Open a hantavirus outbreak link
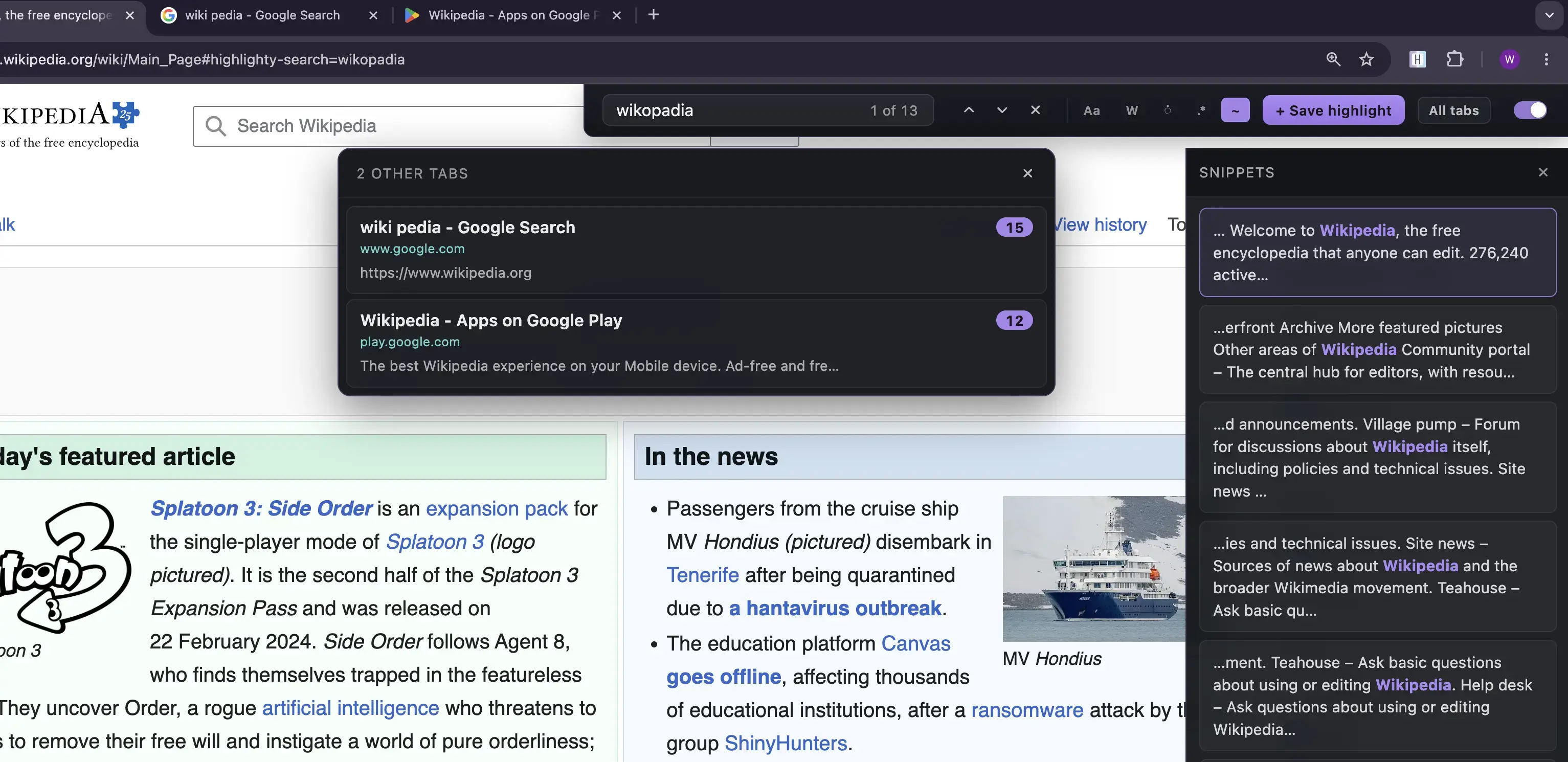1568x762 pixels. pyautogui.click(x=835, y=608)
